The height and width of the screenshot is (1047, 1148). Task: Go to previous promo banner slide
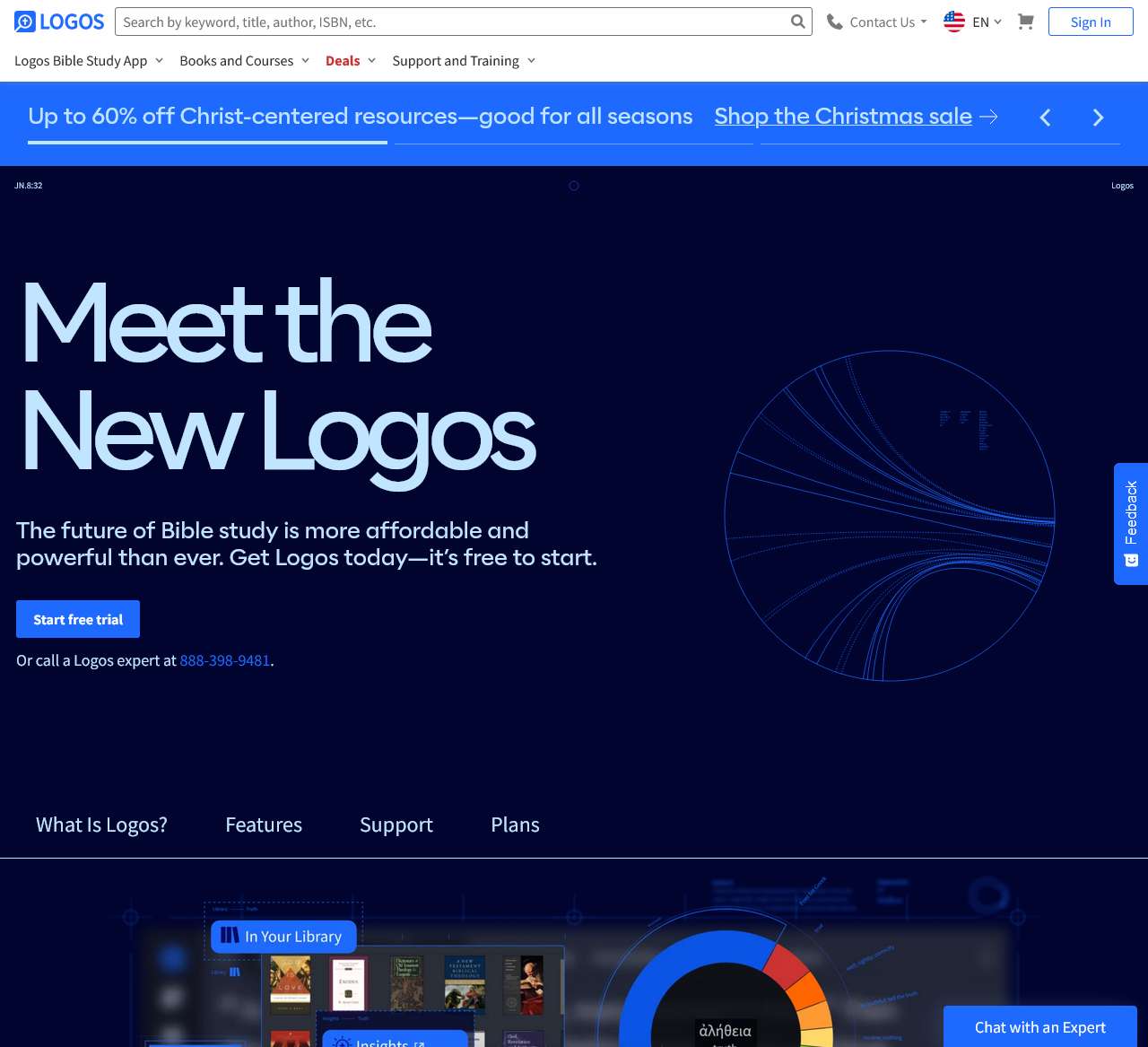(x=1045, y=118)
